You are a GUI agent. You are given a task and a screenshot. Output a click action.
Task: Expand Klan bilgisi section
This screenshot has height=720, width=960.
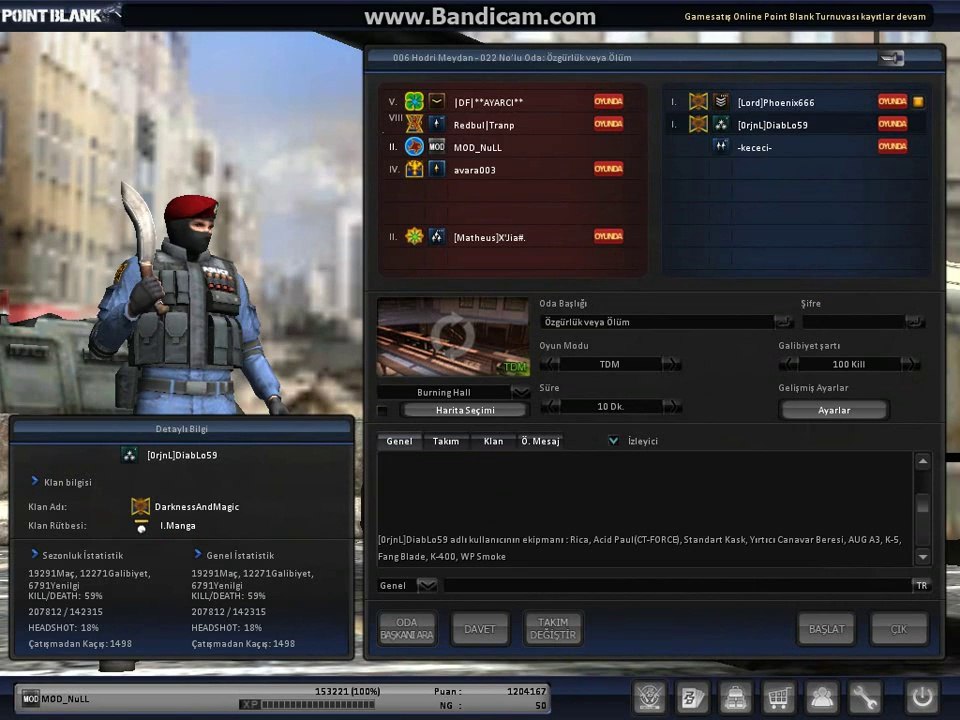click(35, 481)
